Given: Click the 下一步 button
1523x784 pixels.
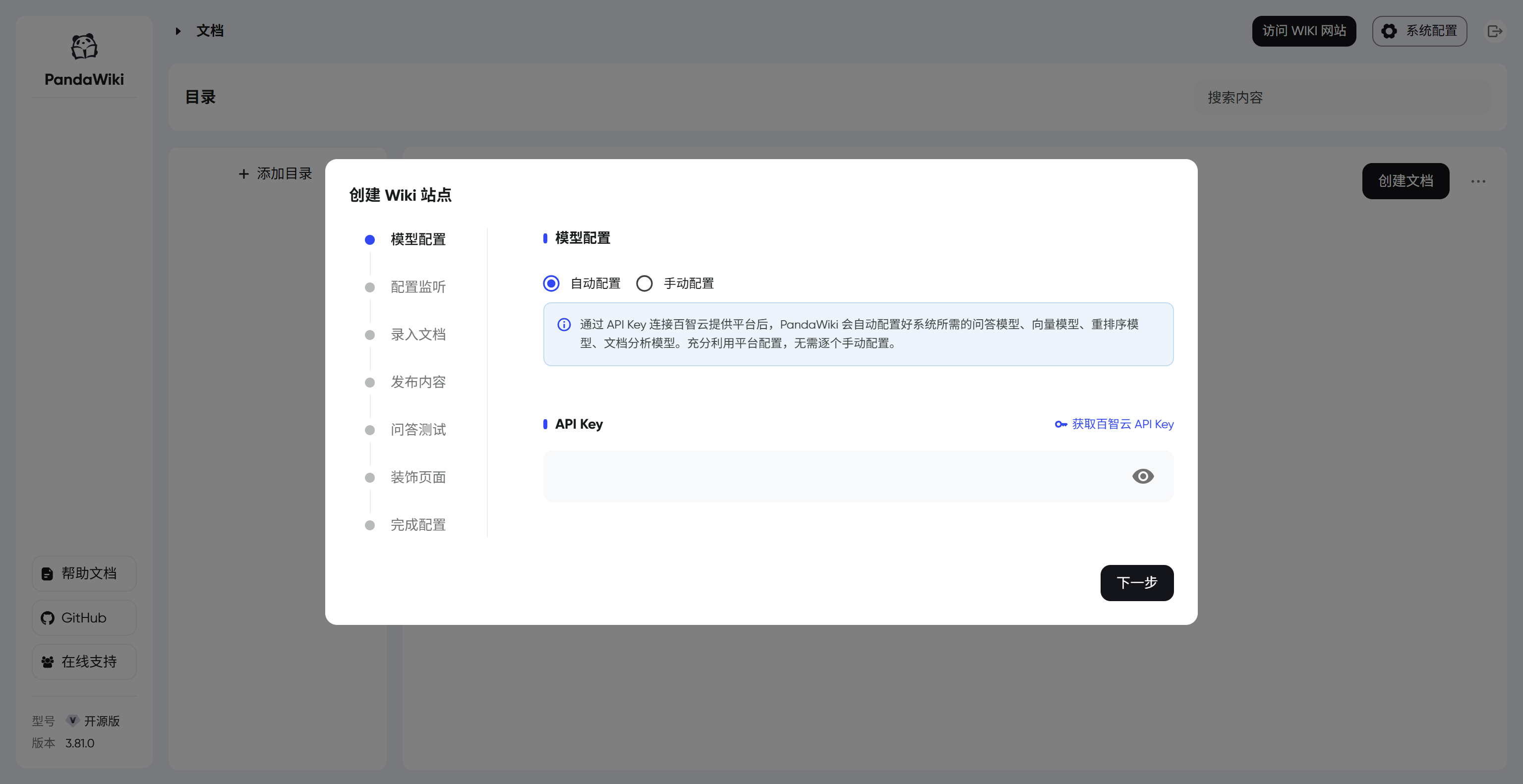Looking at the screenshot, I should point(1136,582).
